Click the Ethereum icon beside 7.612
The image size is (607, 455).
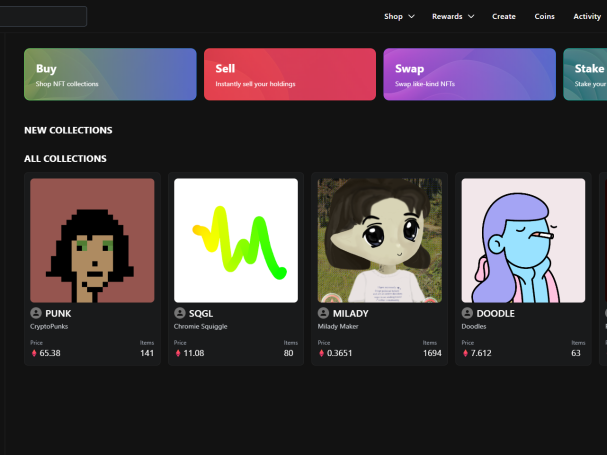(x=465, y=353)
